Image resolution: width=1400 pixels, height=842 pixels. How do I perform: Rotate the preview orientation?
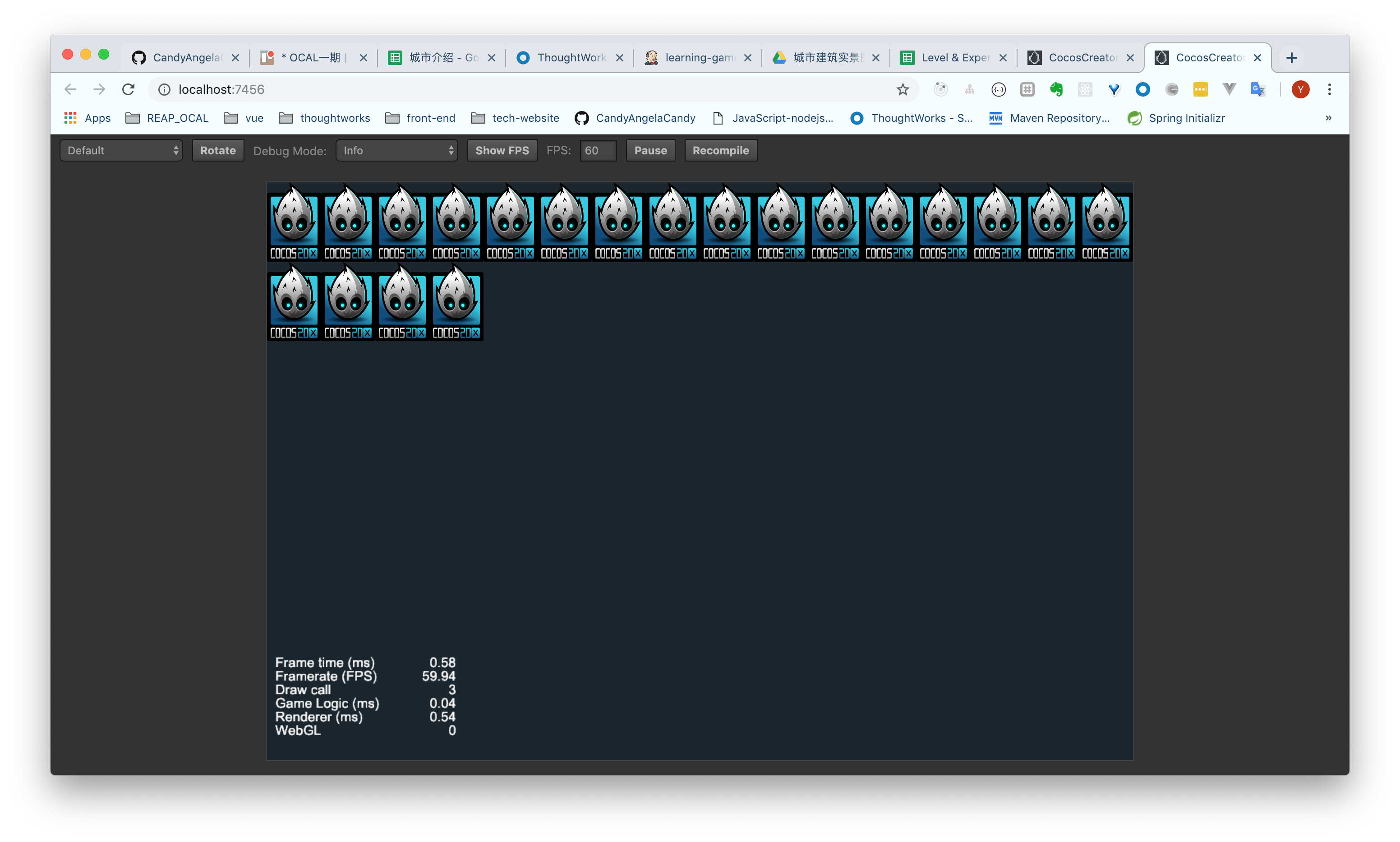(x=218, y=150)
